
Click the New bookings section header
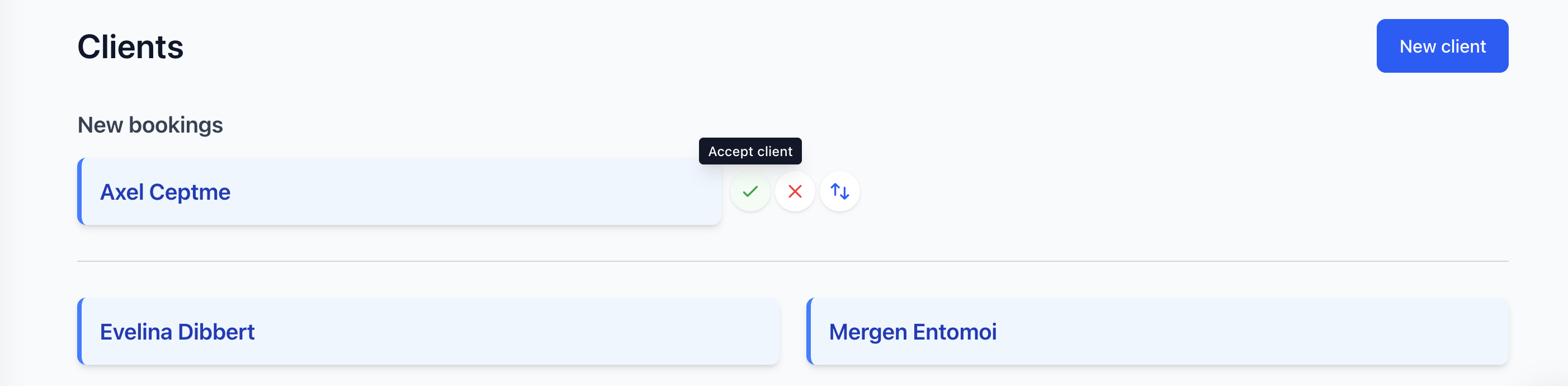pyautogui.click(x=150, y=125)
